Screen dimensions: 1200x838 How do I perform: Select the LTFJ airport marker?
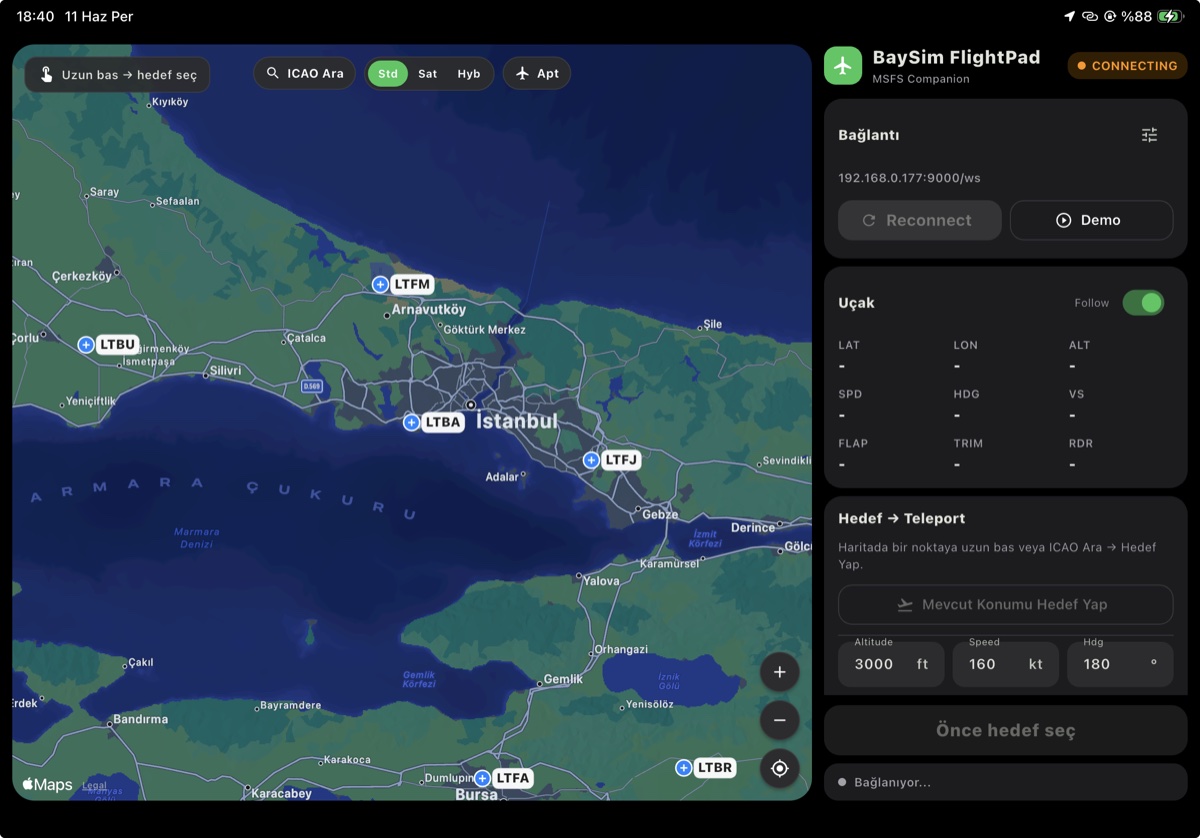(612, 460)
